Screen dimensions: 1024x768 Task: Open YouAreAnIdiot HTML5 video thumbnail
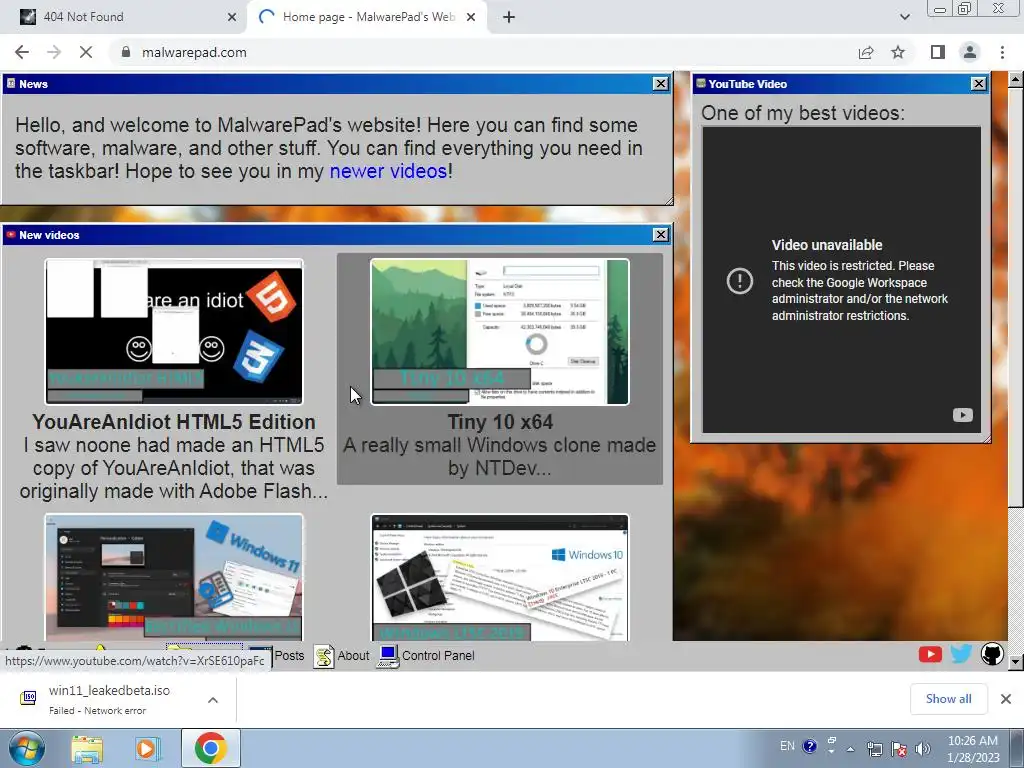tap(174, 332)
